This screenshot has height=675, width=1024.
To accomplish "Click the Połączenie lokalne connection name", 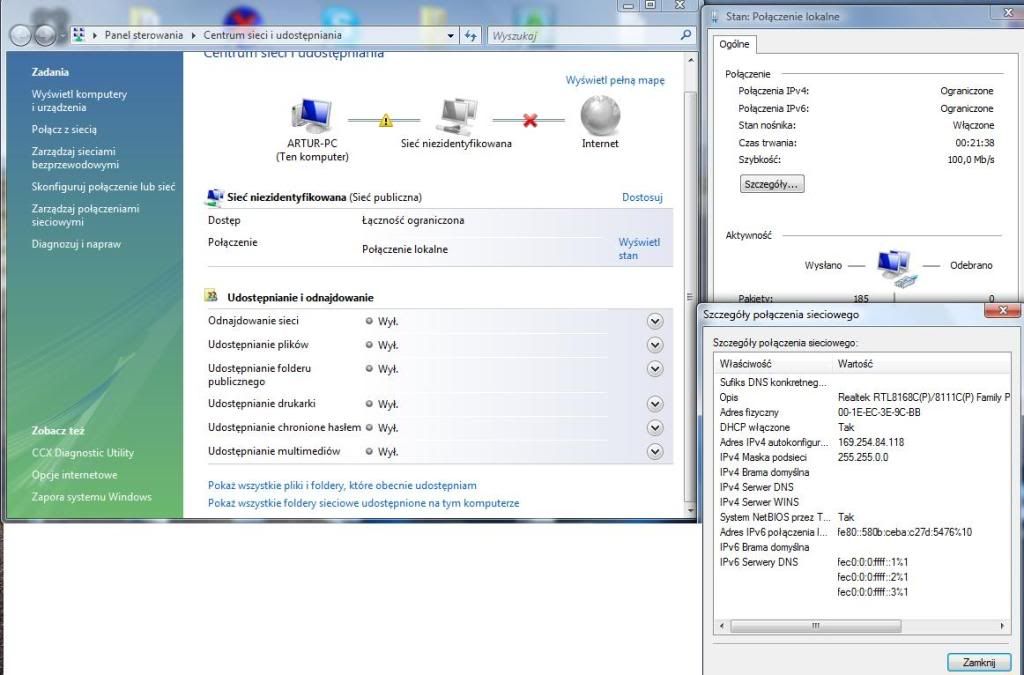I will pyautogui.click(x=405, y=249).
